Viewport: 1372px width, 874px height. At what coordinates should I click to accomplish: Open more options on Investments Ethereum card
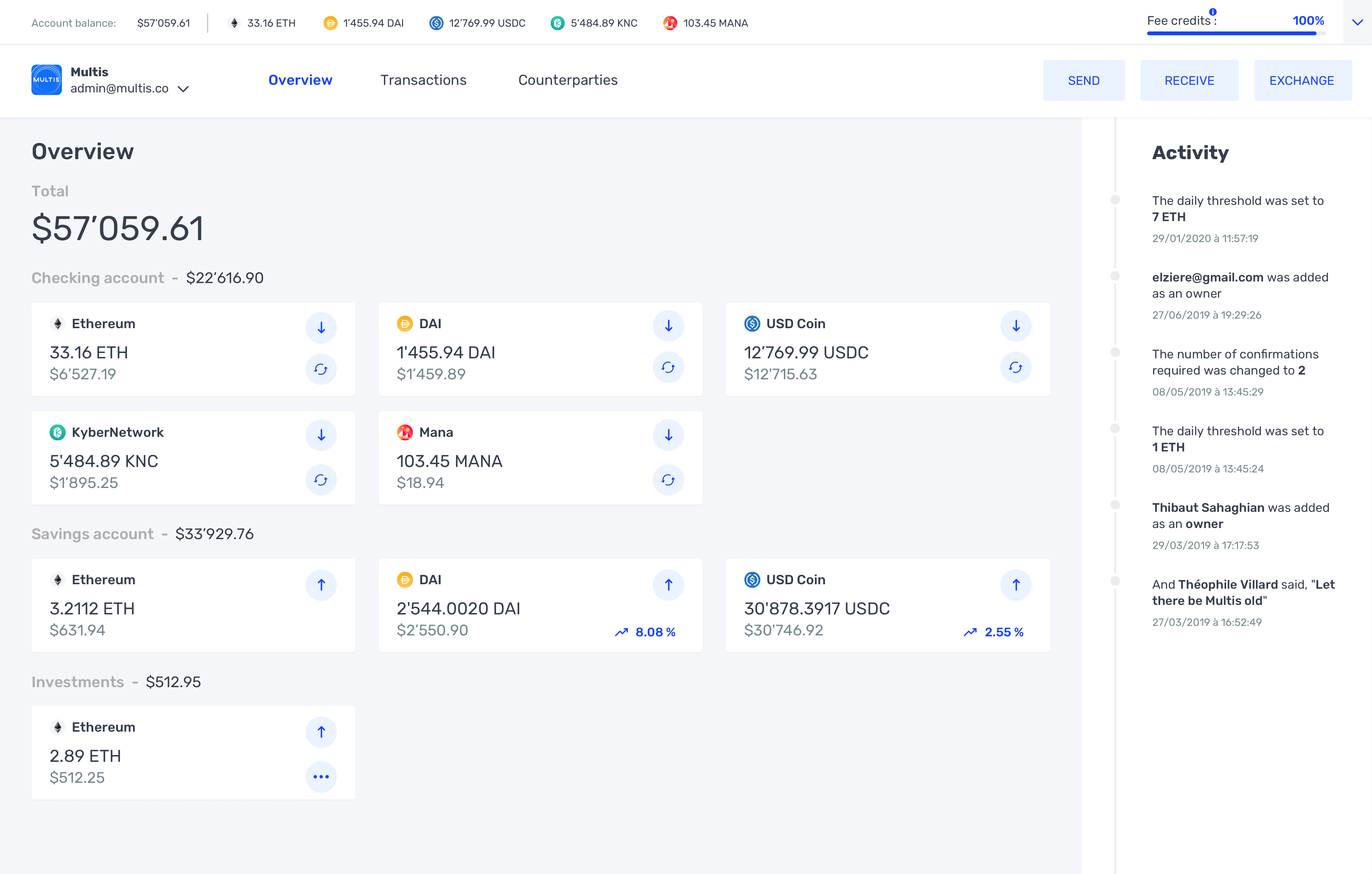(x=321, y=776)
